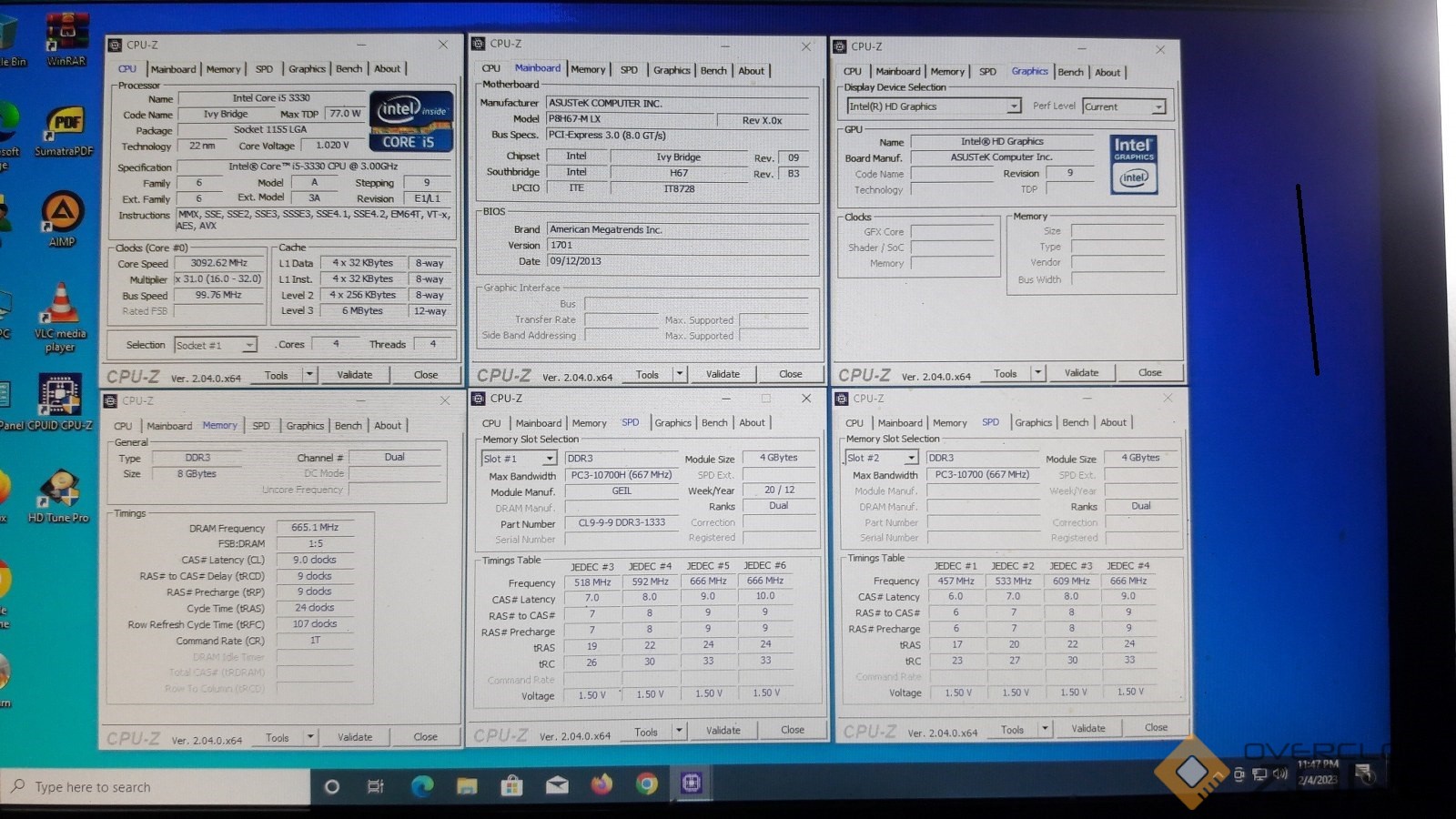1456x819 pixels.
Task: Click Validate in the Memory-tab window
Action: tap(355, 737)
